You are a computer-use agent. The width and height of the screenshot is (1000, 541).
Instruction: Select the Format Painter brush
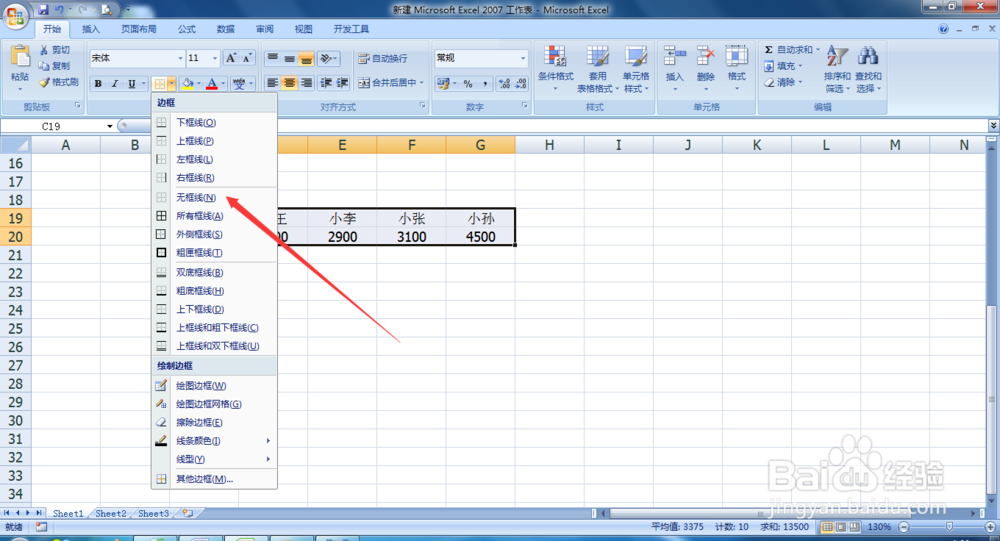click(44, 82)
